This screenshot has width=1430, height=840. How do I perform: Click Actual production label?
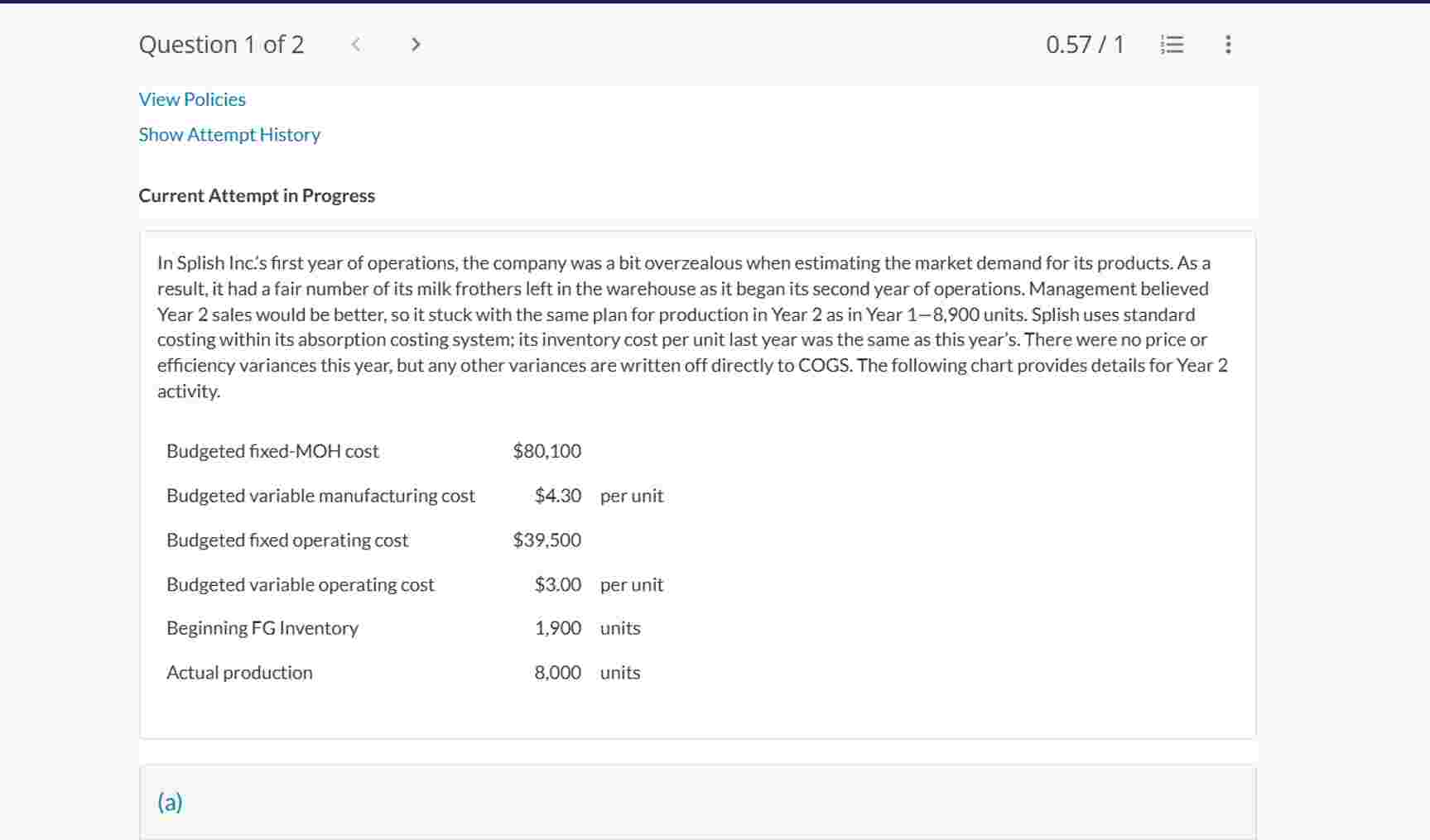239,673
